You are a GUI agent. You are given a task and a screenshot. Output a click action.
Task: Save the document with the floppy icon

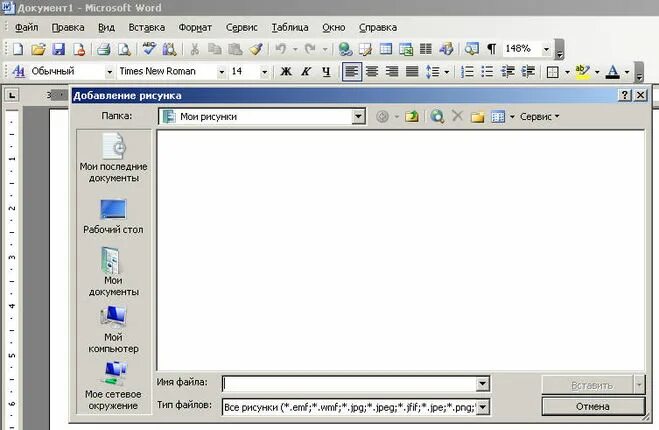click(x=58, y=49)
